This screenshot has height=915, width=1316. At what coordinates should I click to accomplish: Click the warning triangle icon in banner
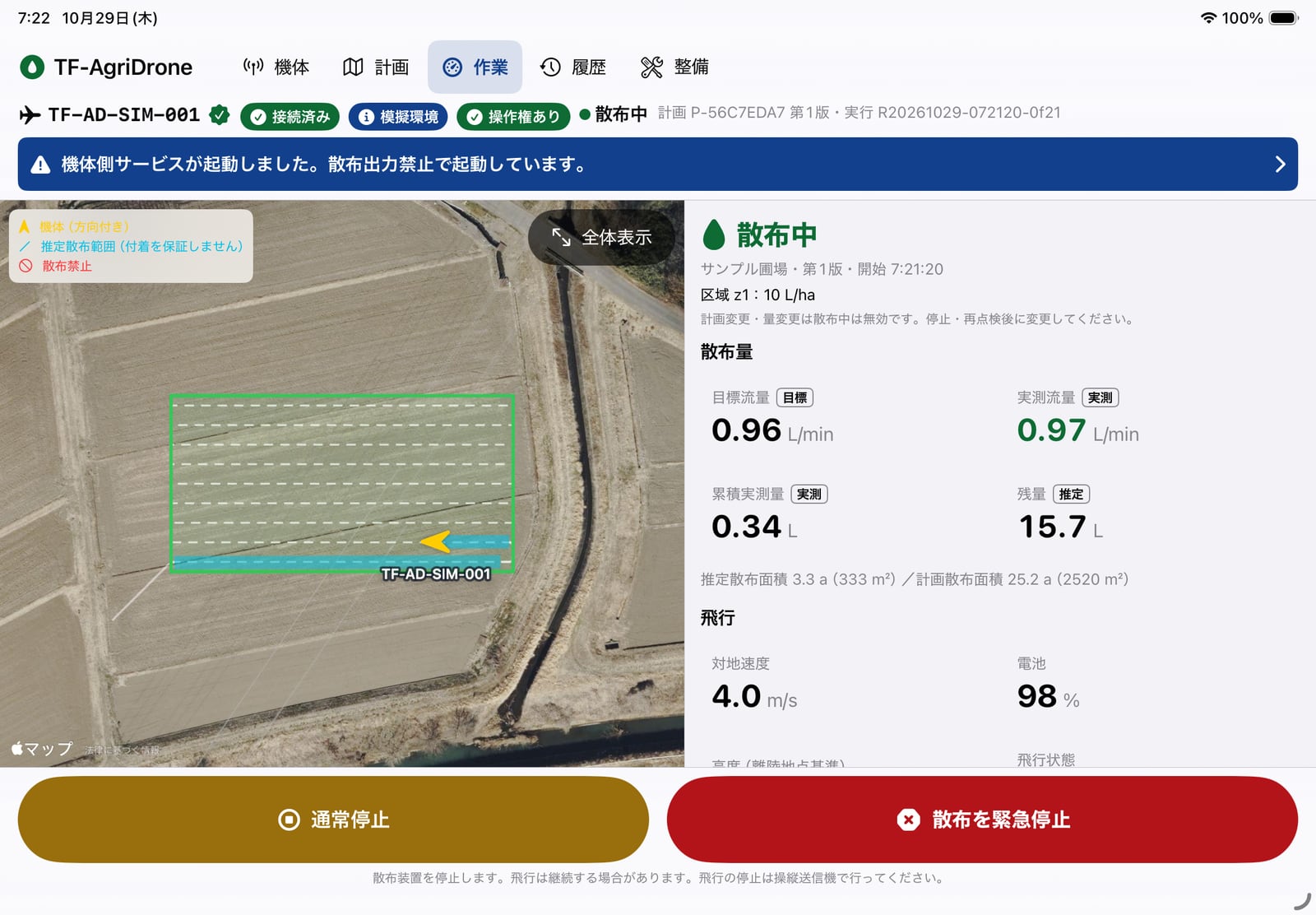40,165
